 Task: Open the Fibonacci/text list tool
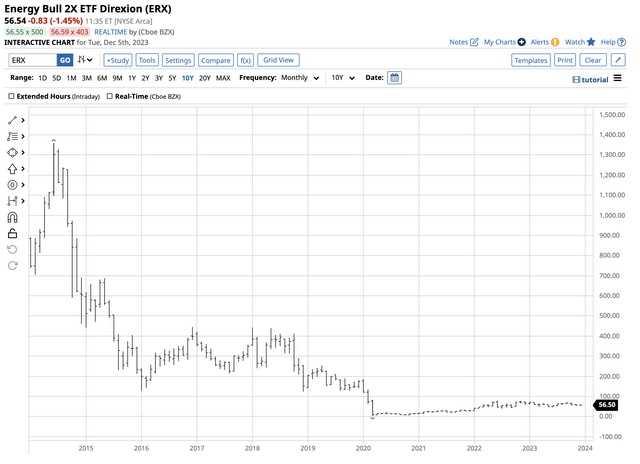[x=12, y=136]
